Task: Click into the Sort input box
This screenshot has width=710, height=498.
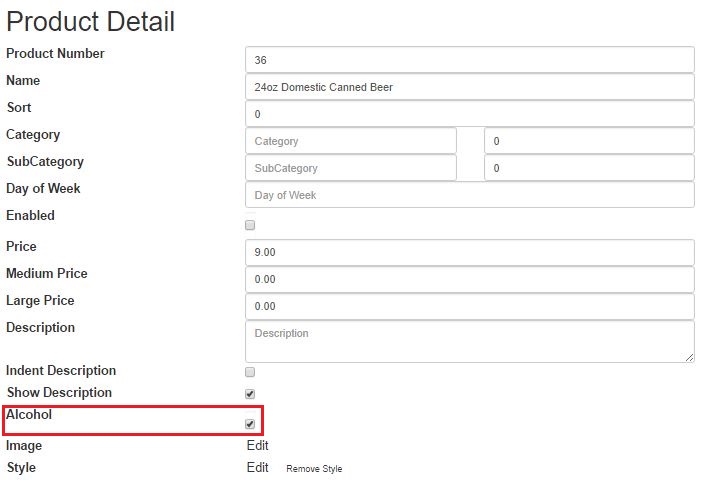Action: click(x=470, y=114)
